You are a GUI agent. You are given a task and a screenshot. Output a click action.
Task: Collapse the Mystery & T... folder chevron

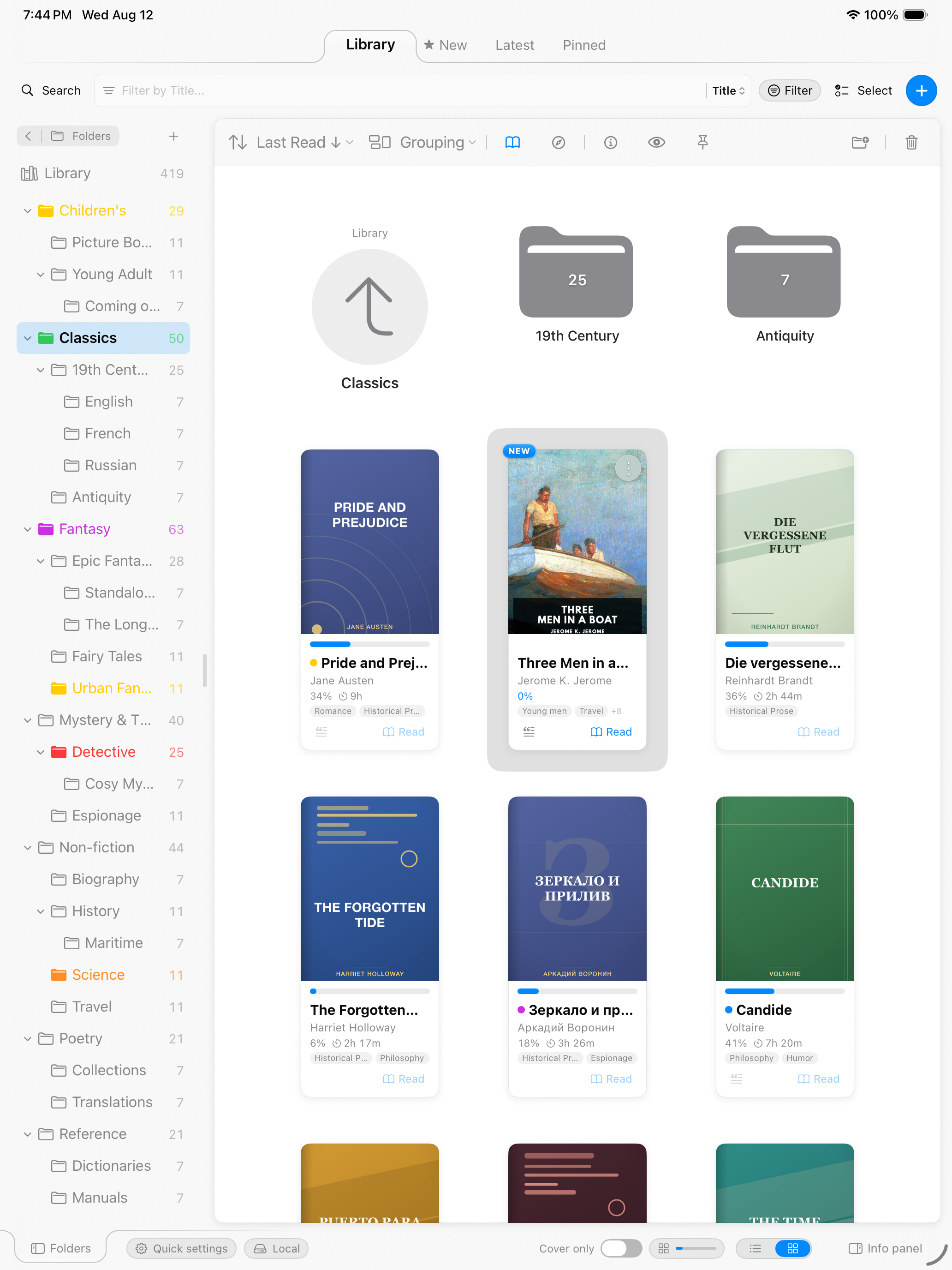27,720
